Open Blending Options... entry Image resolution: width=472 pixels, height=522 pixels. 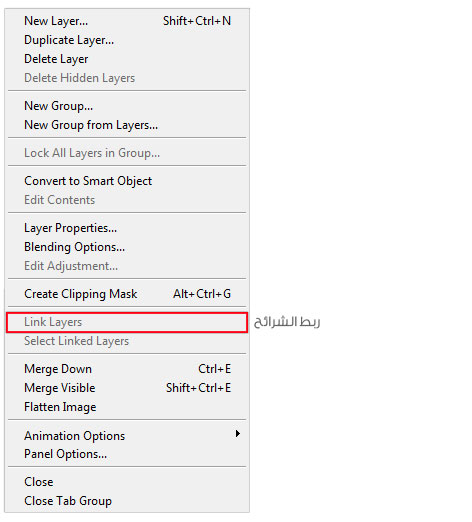tap(127, 247)
